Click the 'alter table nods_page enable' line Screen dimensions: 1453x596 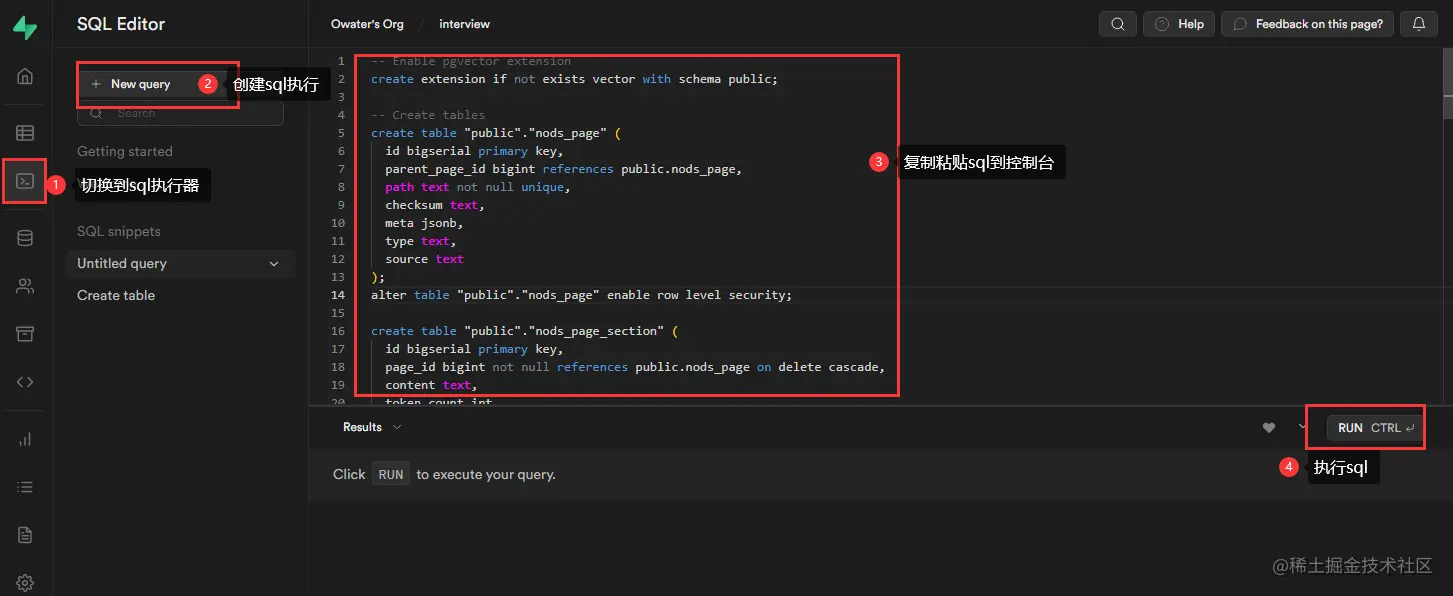[x=581, y=295]
